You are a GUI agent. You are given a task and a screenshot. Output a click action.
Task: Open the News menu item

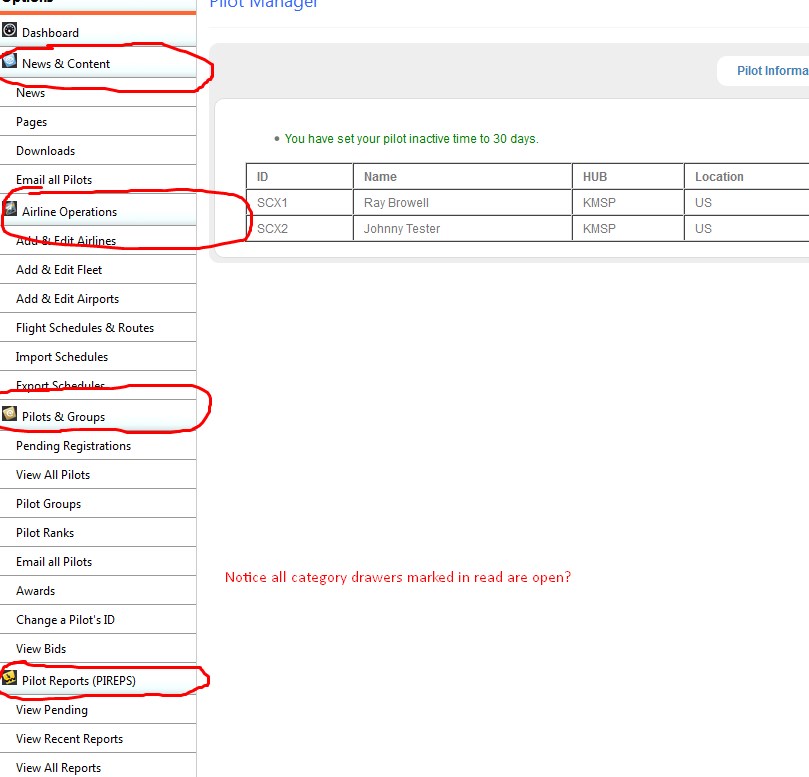coord(98,93)
